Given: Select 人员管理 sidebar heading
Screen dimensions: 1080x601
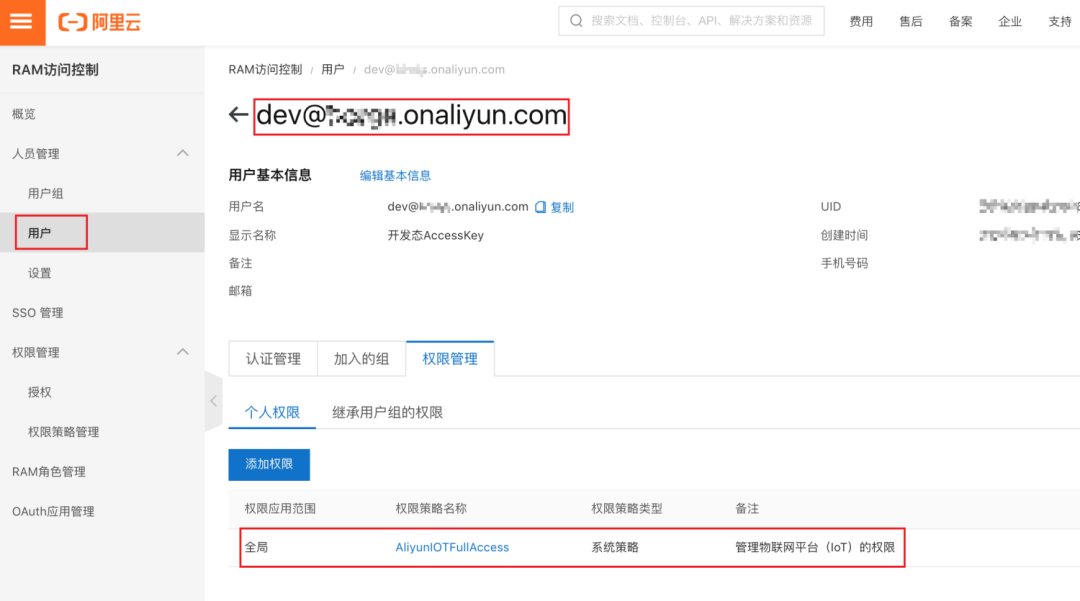Looking at the screenshot, I should pyautogui.click(x=36, y=154).
